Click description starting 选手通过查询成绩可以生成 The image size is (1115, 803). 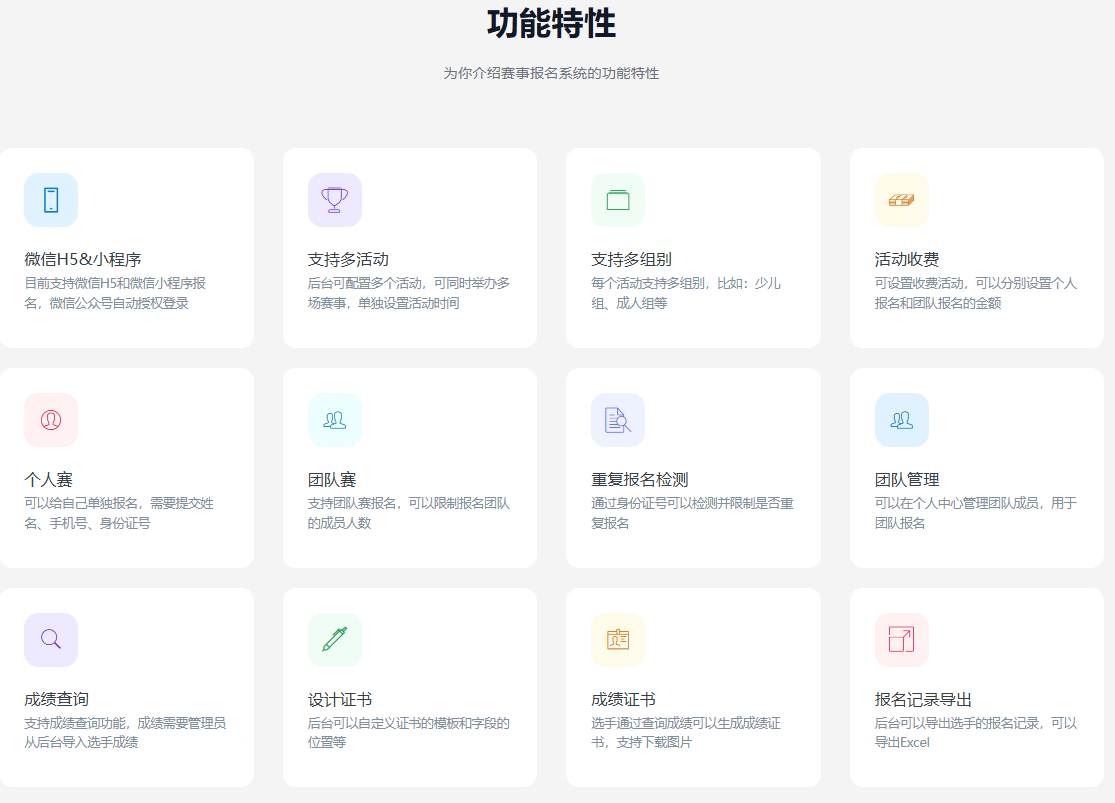(x=686, y=733)
